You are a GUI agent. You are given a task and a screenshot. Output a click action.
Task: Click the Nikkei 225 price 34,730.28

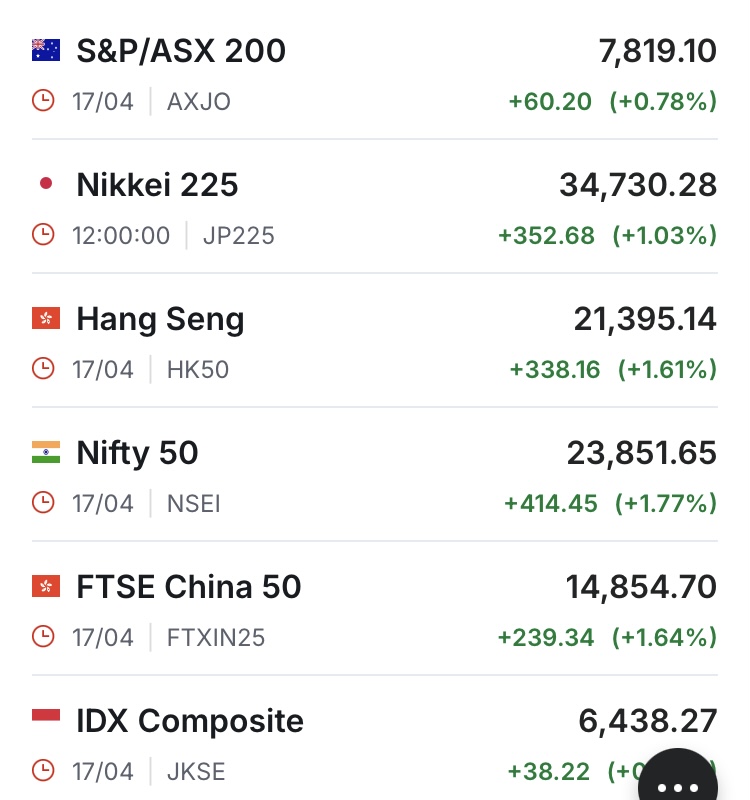638,185
